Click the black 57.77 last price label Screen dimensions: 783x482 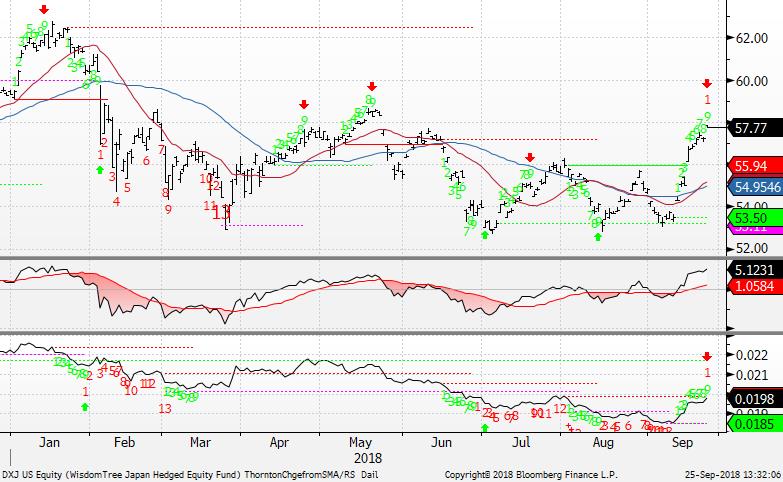750,128
